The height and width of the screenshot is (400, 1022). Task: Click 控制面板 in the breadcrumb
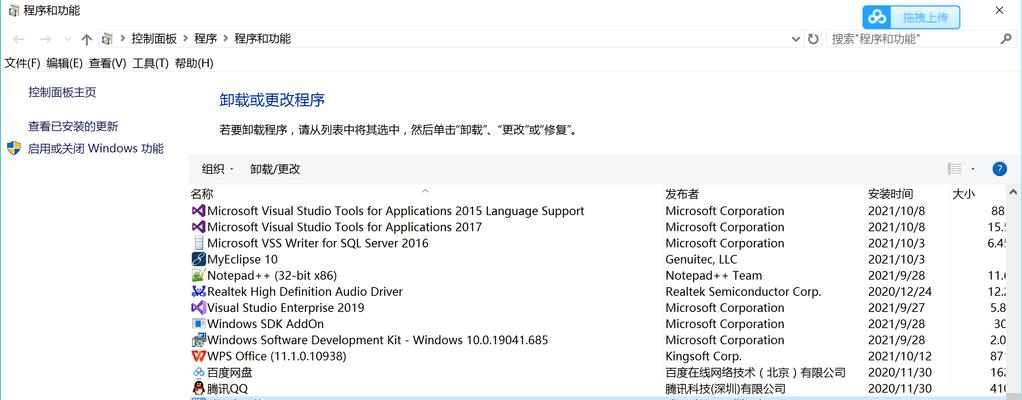click(x=154, y=39)
